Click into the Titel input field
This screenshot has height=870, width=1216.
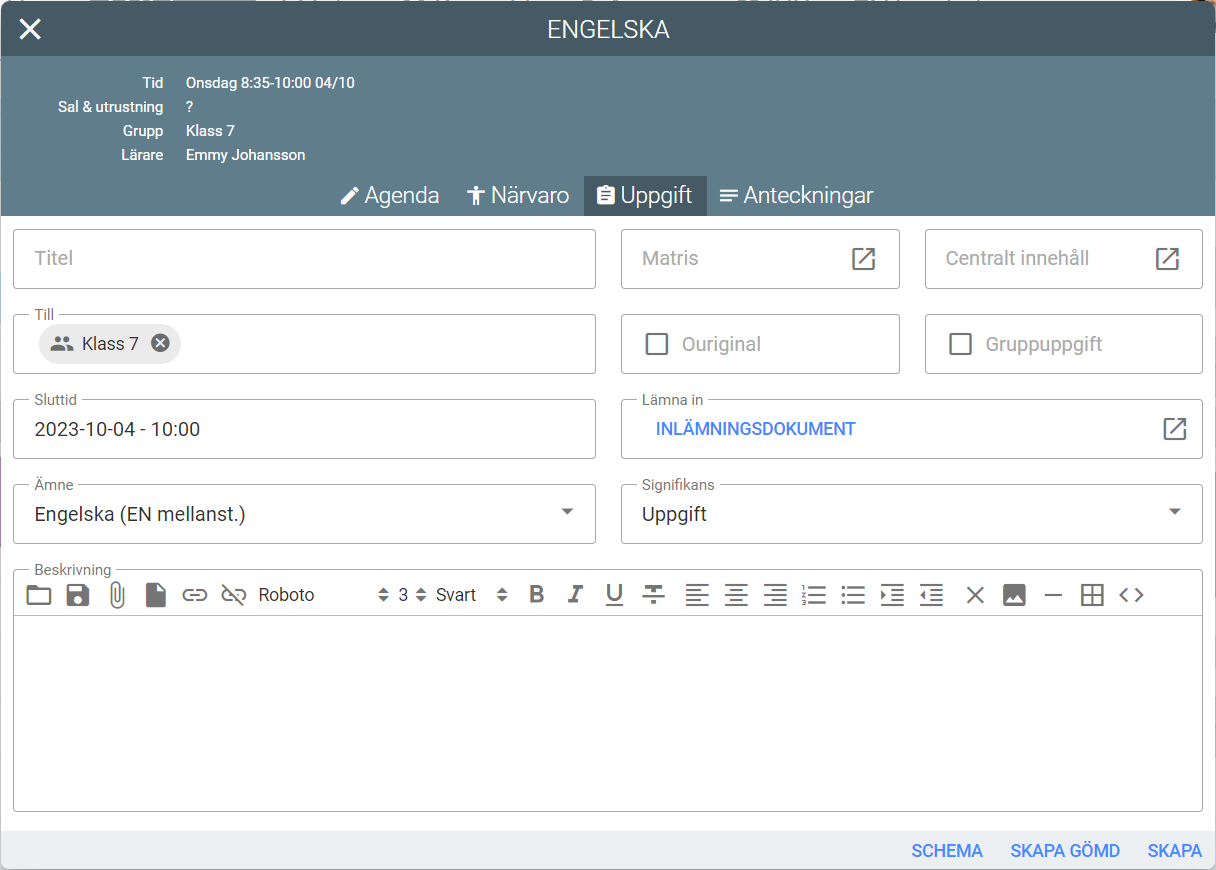coord(304,259)
